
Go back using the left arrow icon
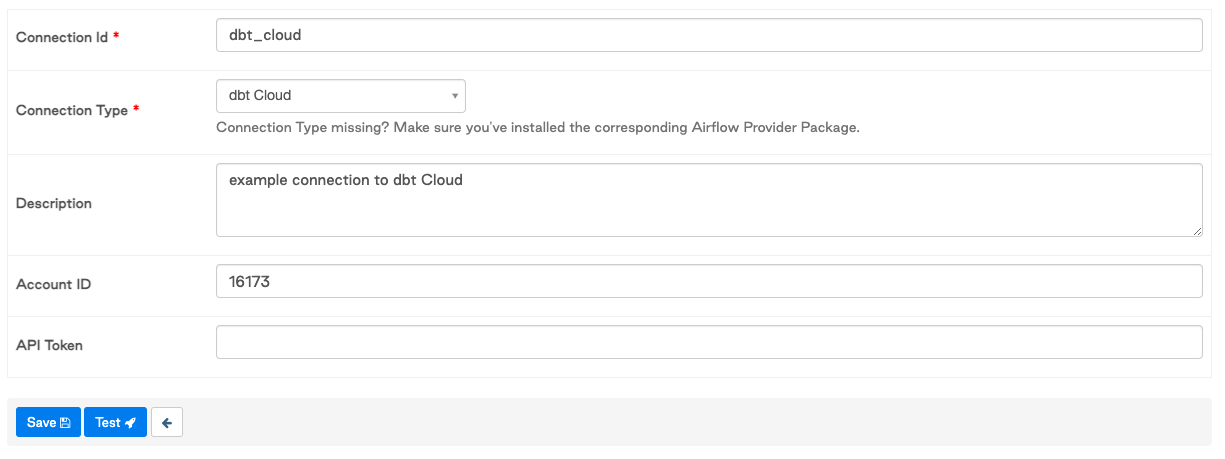click(167, 423)
